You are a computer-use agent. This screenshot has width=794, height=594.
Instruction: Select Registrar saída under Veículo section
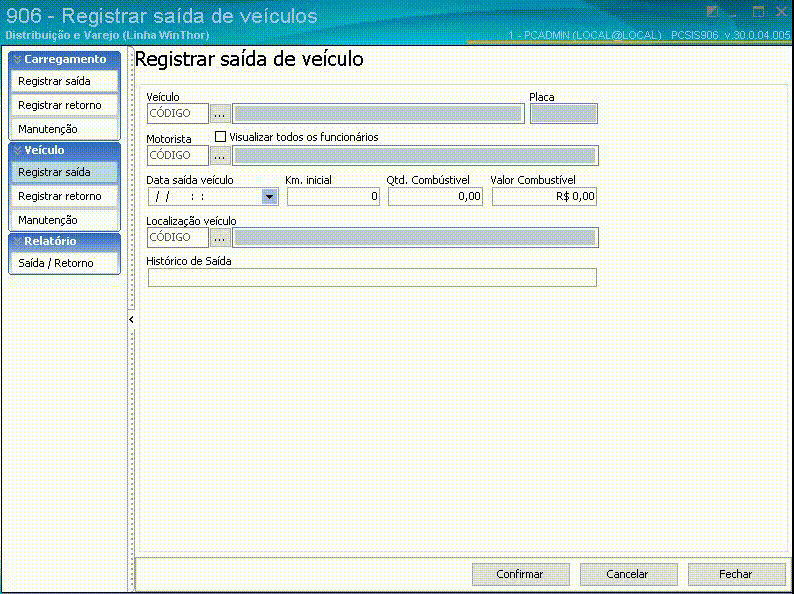click(x=64, y=172)
